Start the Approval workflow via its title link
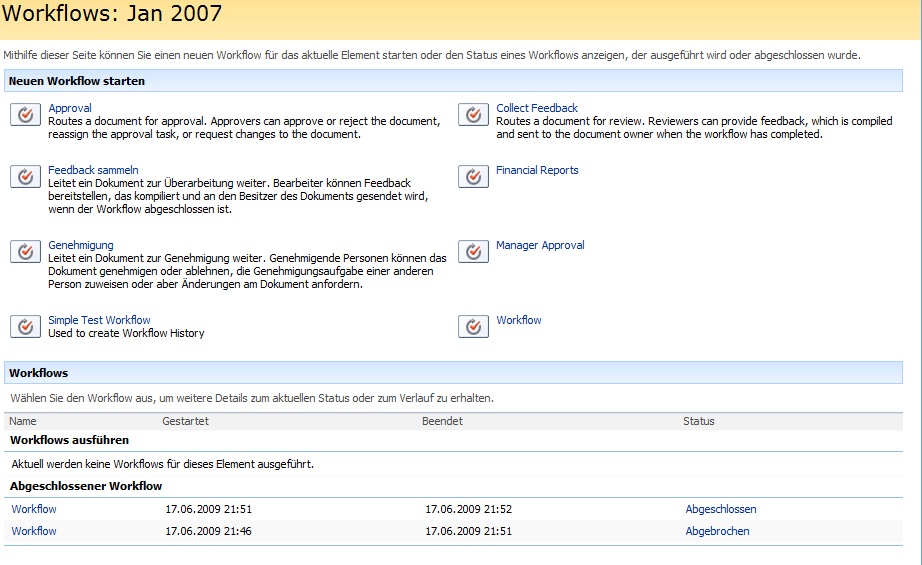This screenshot has width=922, height=565. [70, 108]
